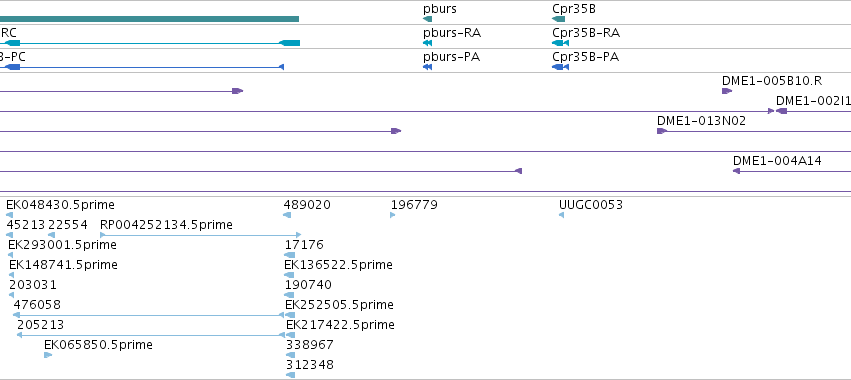Click the pburs gene arrow glyph
Image resolution: width=851 pixels, height=380 pixels.
click(427, 19)
